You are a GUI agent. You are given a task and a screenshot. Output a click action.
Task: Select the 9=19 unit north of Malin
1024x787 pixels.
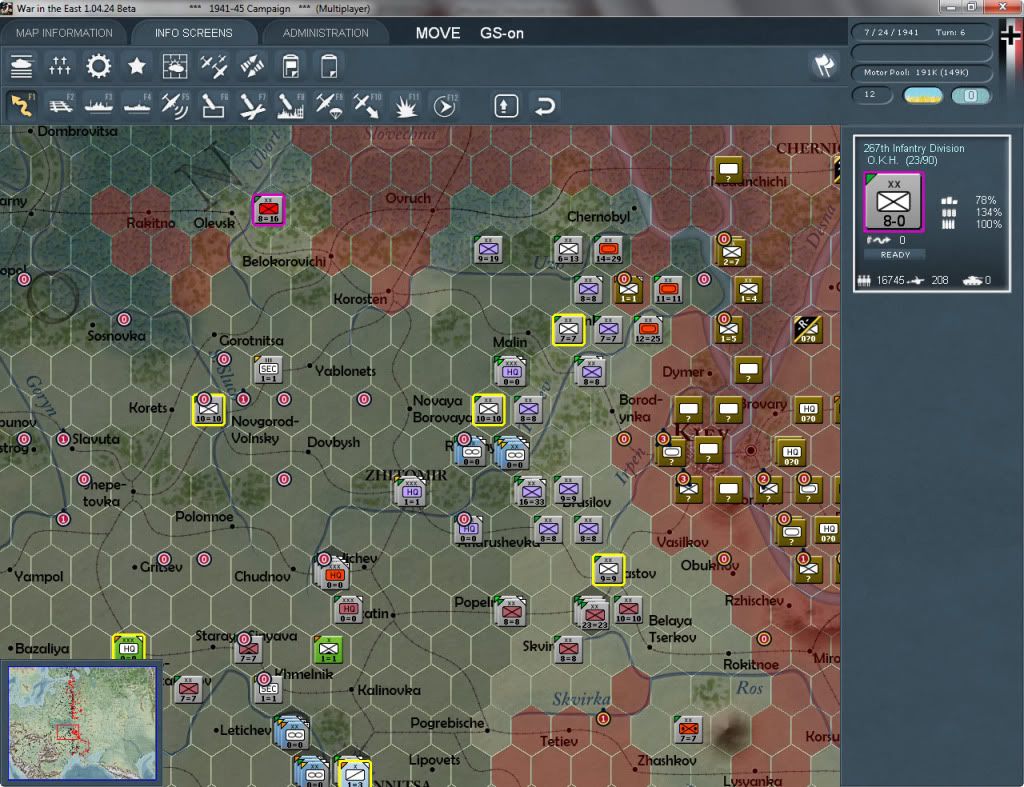(488, 249)
